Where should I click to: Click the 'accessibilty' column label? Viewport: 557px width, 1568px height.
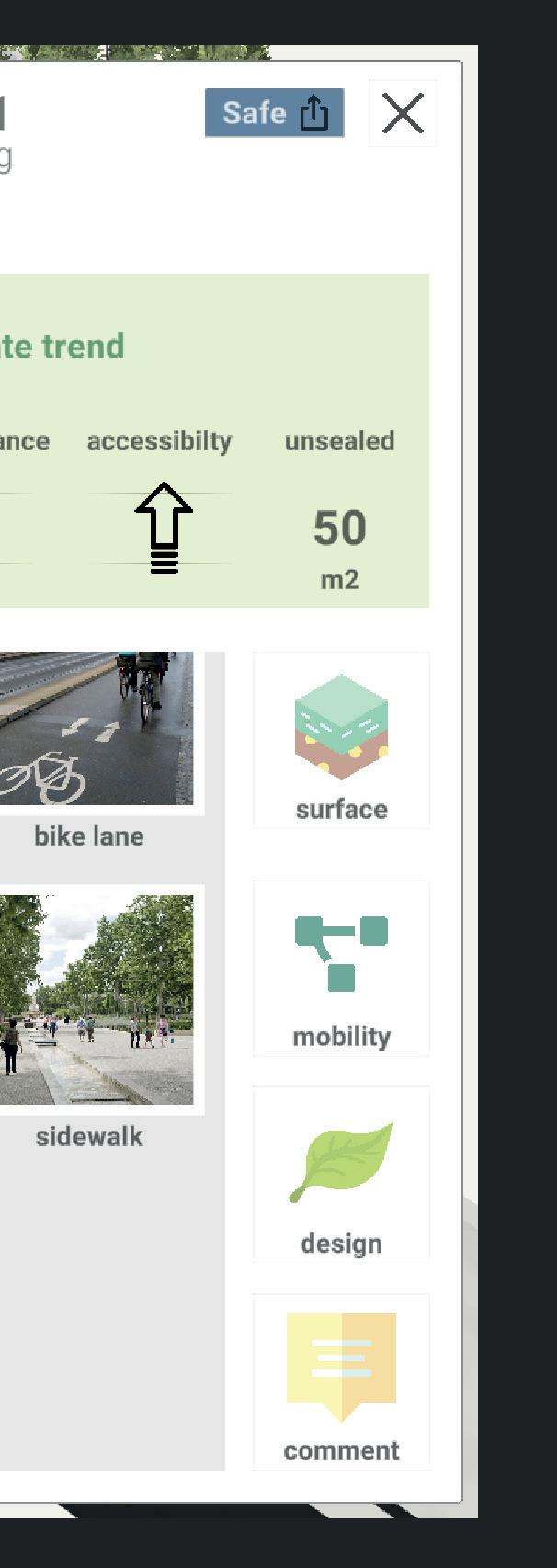[159, 441]
